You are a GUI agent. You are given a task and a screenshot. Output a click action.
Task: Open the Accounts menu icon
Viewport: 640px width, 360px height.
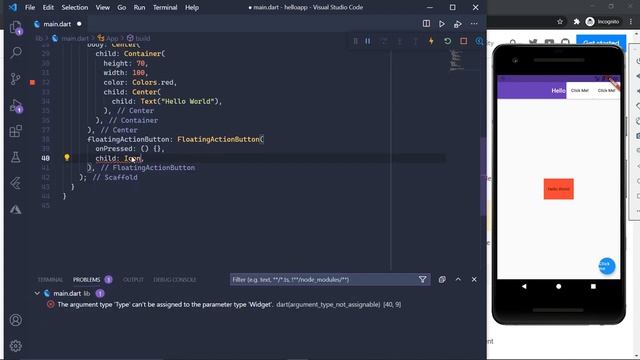click(16, 320)
